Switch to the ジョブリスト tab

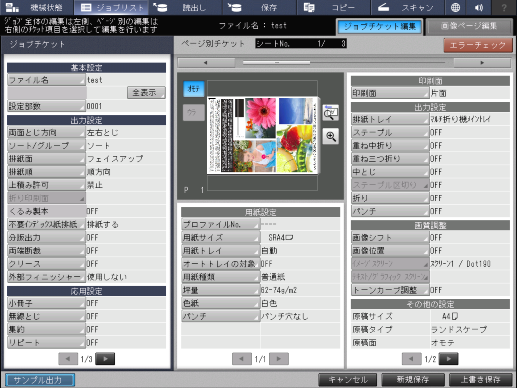coord(112,7)
